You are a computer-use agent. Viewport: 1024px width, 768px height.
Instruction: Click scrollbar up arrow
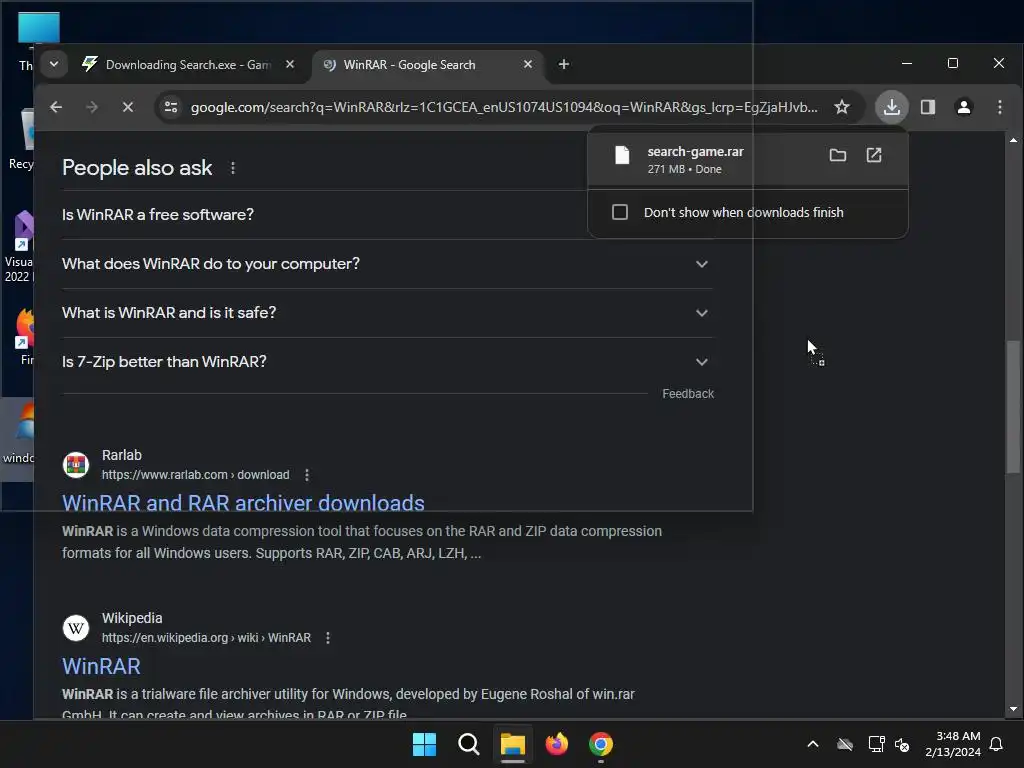pyautogui.click(x=1013, y=140)
